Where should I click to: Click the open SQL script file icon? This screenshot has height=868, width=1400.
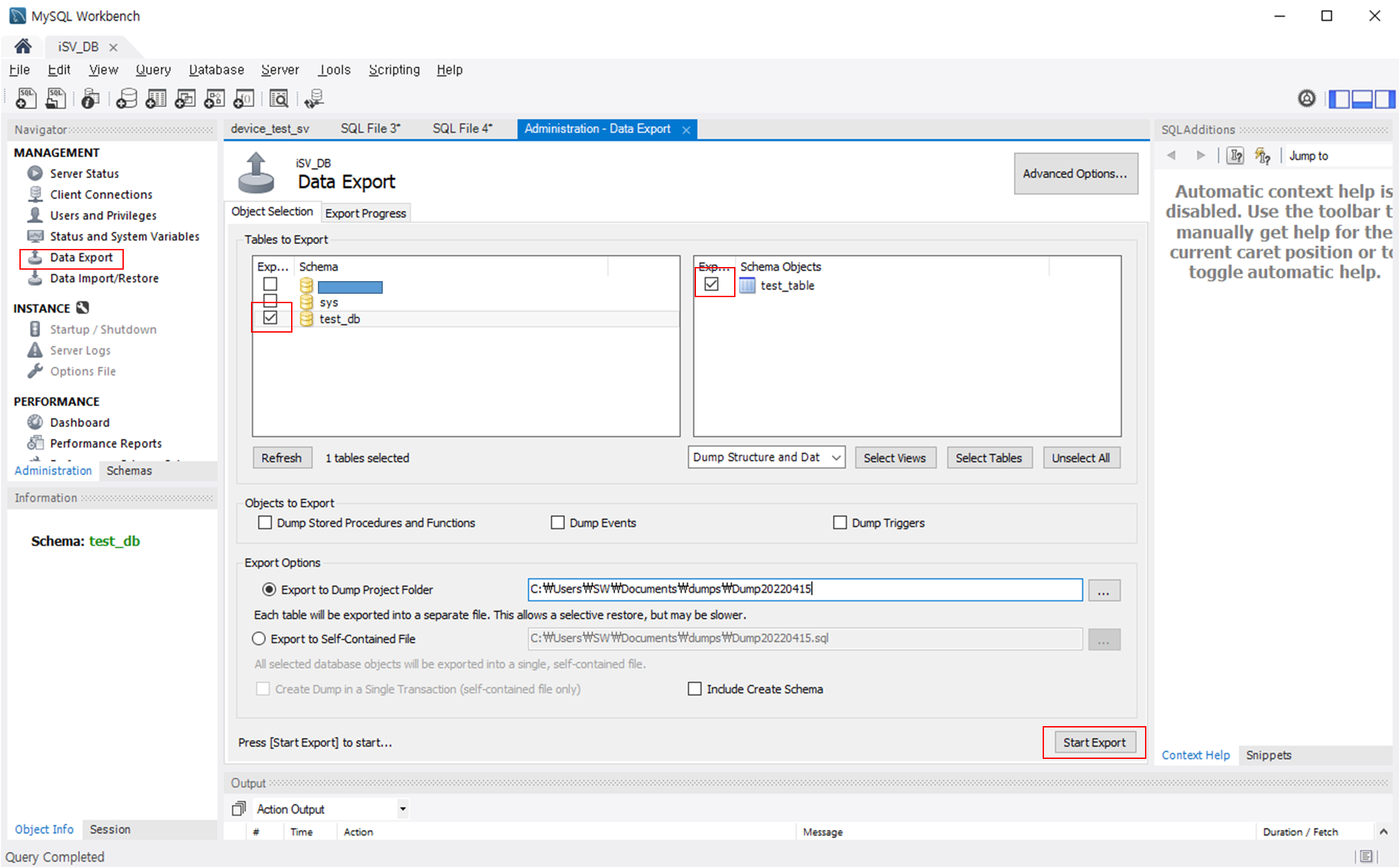56,99
